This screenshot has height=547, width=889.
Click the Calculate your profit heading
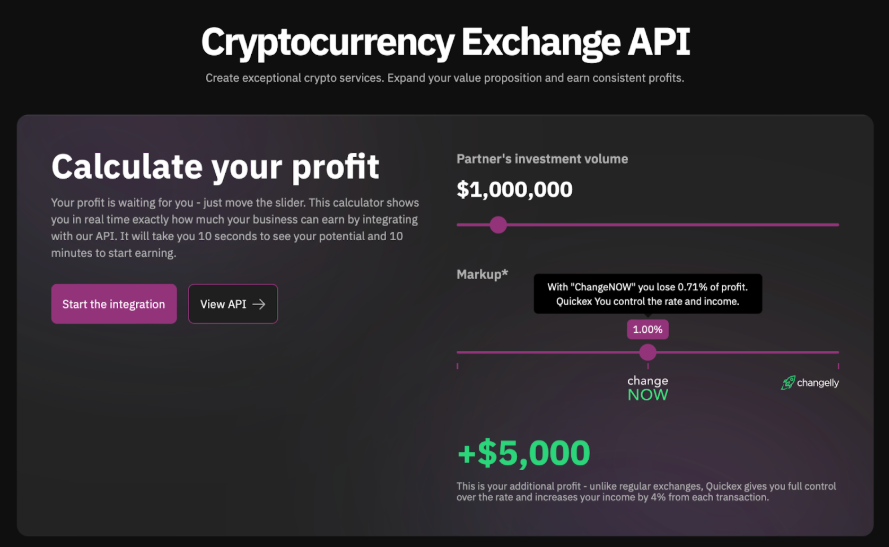(215, 166)
